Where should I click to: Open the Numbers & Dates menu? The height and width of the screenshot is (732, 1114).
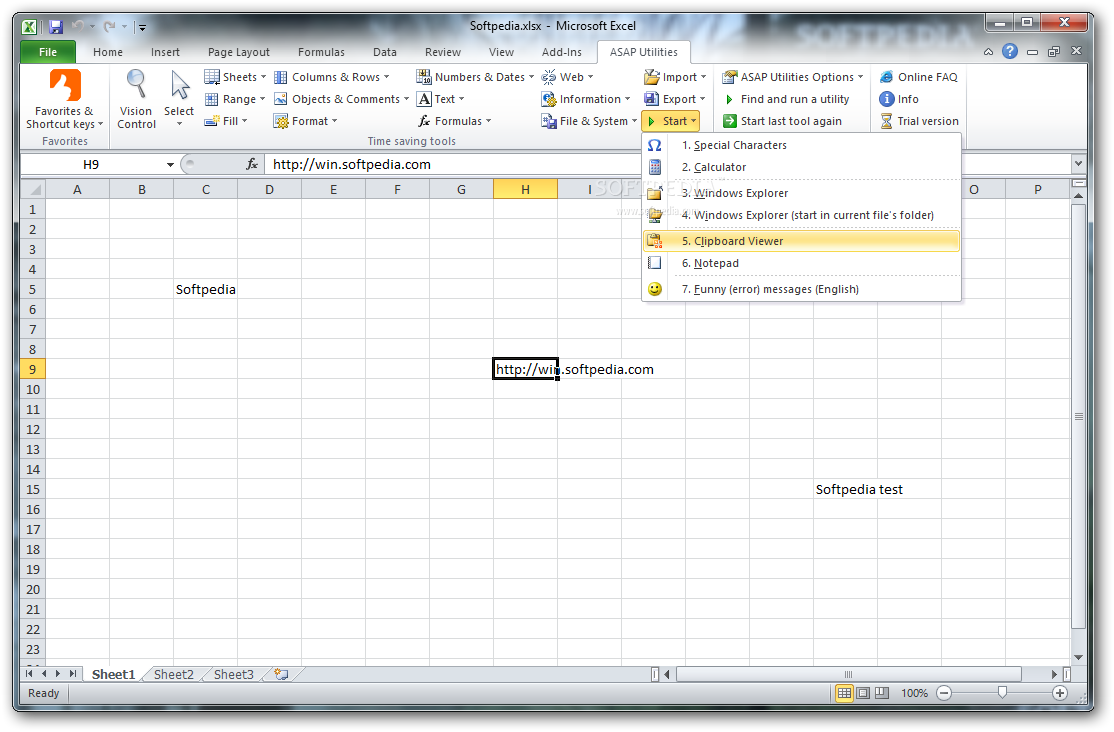pyautogui.click(x=475, y=77)
